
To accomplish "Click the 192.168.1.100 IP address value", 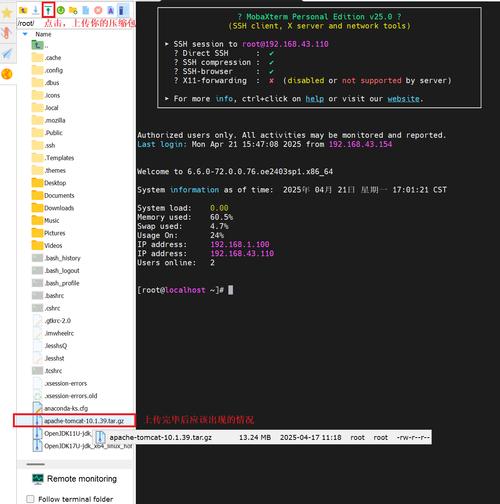I will point(240,244).
